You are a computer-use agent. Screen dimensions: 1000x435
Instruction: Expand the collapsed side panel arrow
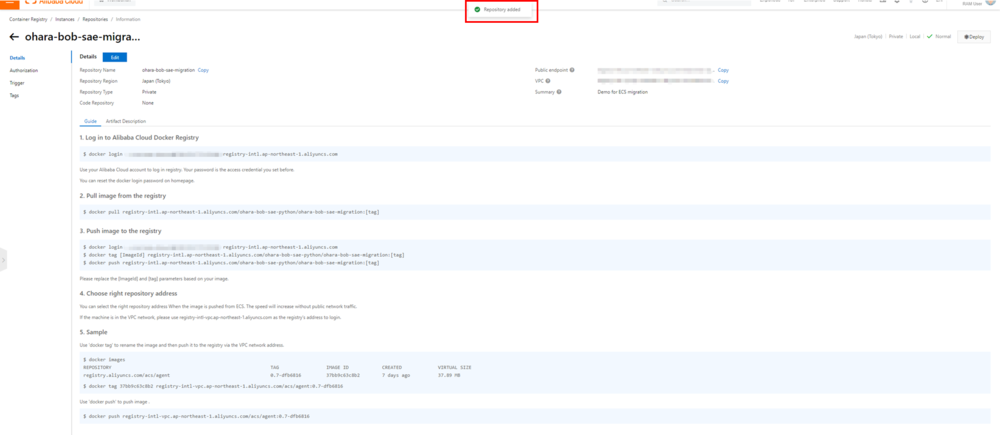[x=3, y=260]
